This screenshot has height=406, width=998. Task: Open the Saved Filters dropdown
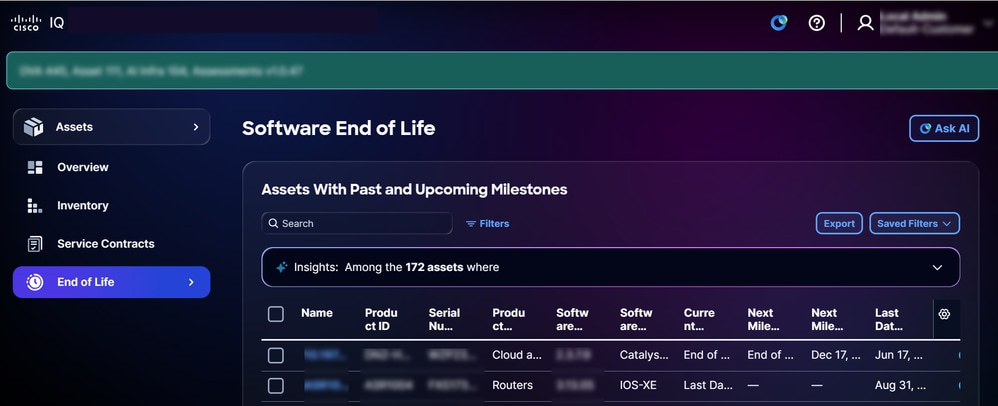coord(915,223)
